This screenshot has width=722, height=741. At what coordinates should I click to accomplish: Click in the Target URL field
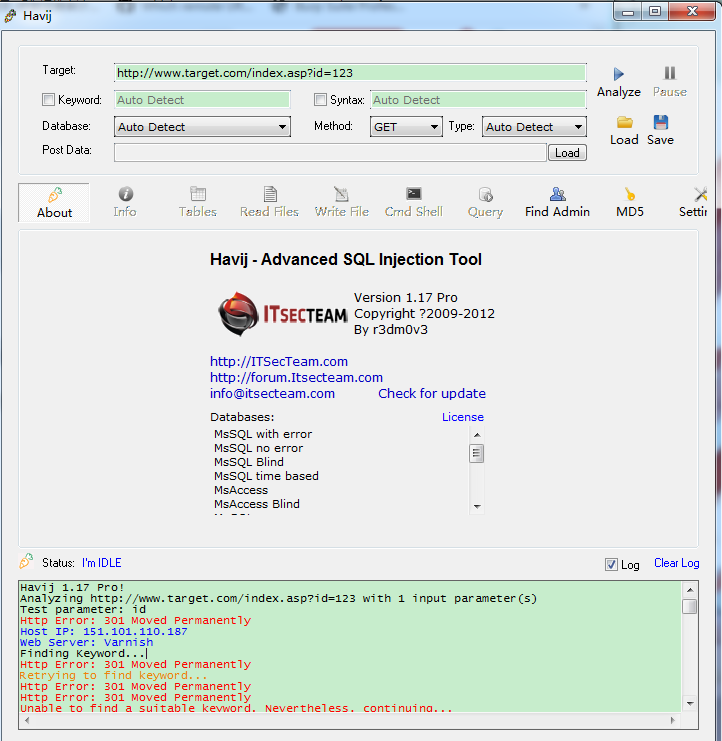[x=350, y=73]
